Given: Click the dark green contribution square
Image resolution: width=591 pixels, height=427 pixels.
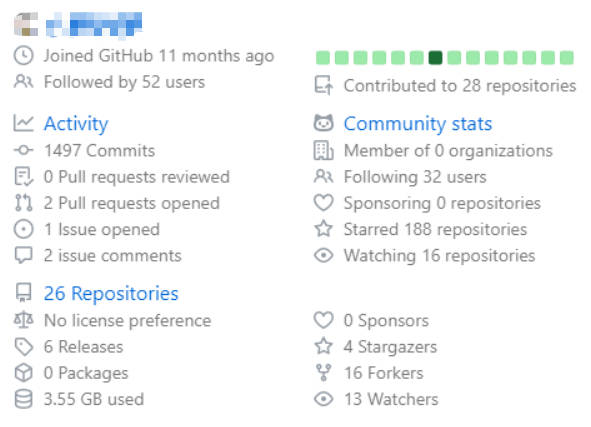Looking at the screenshot, I should coord(435,58).
